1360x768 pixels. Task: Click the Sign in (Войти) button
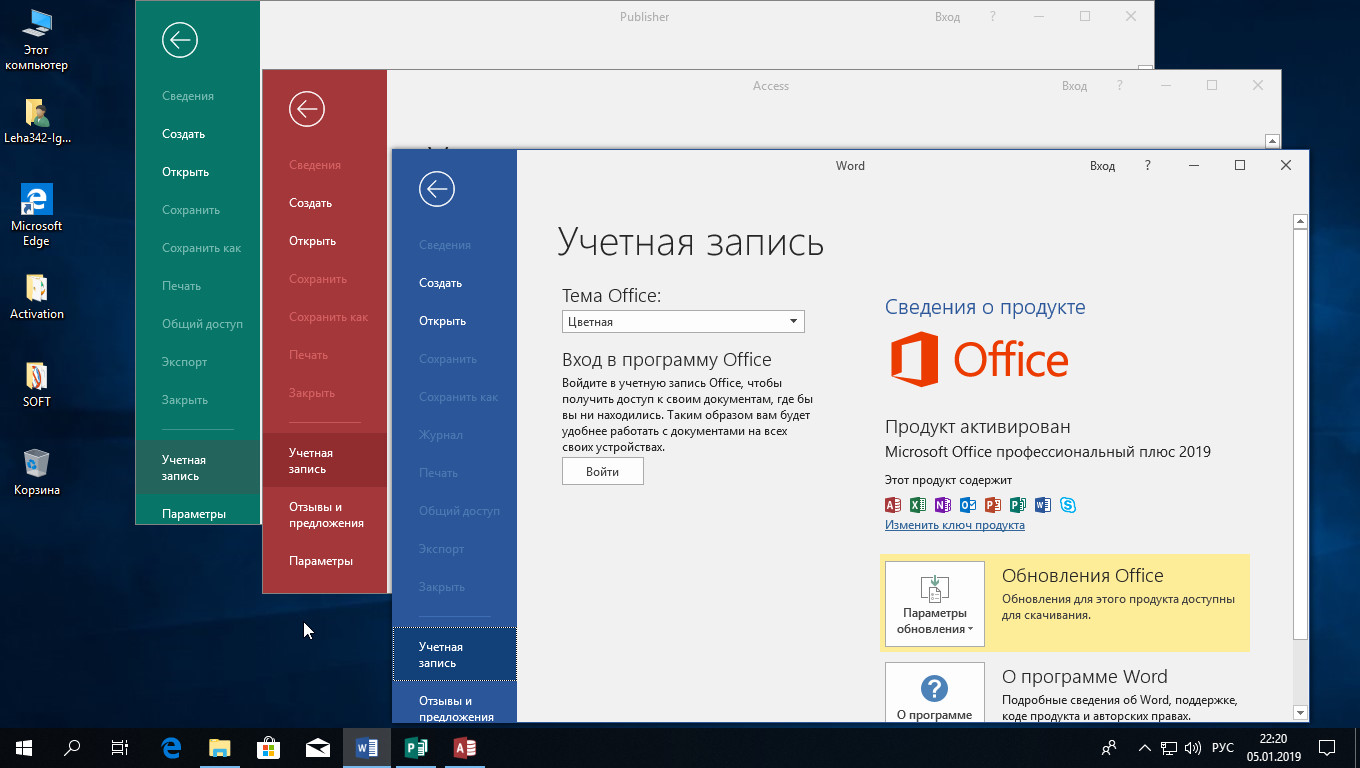click(x=602, y=471)
